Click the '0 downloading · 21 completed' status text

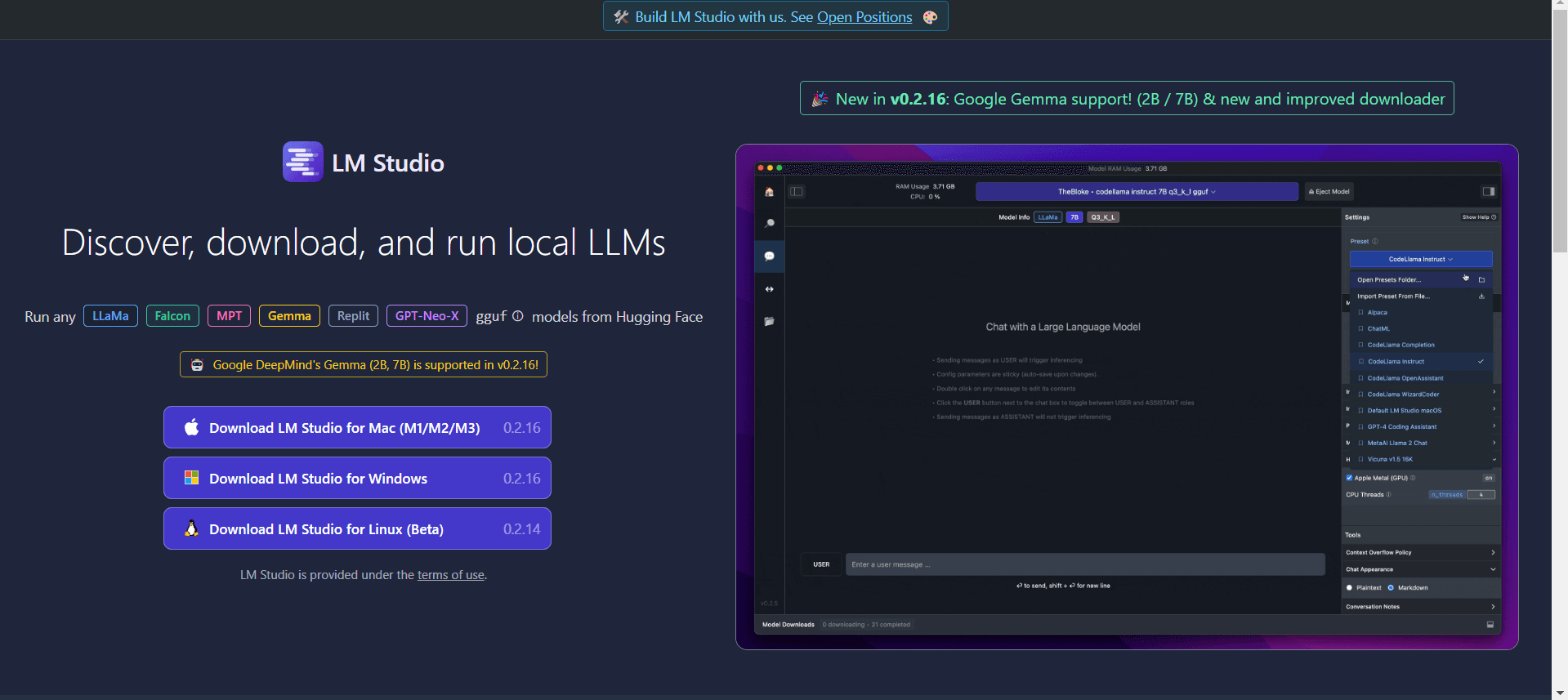[x=866, y=625]
